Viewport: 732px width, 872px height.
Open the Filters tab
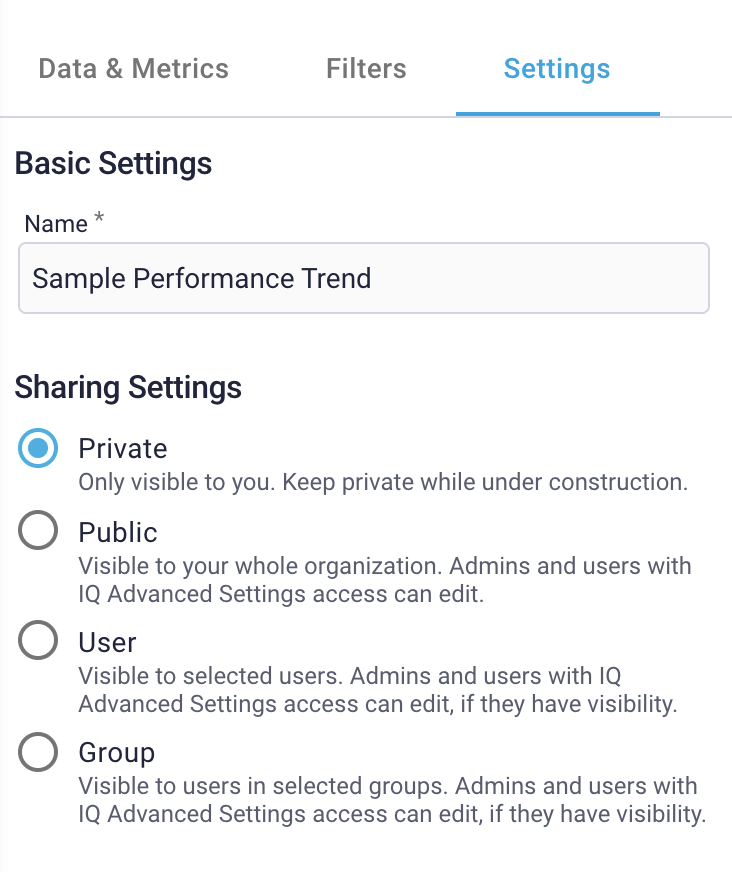[366, 69]
